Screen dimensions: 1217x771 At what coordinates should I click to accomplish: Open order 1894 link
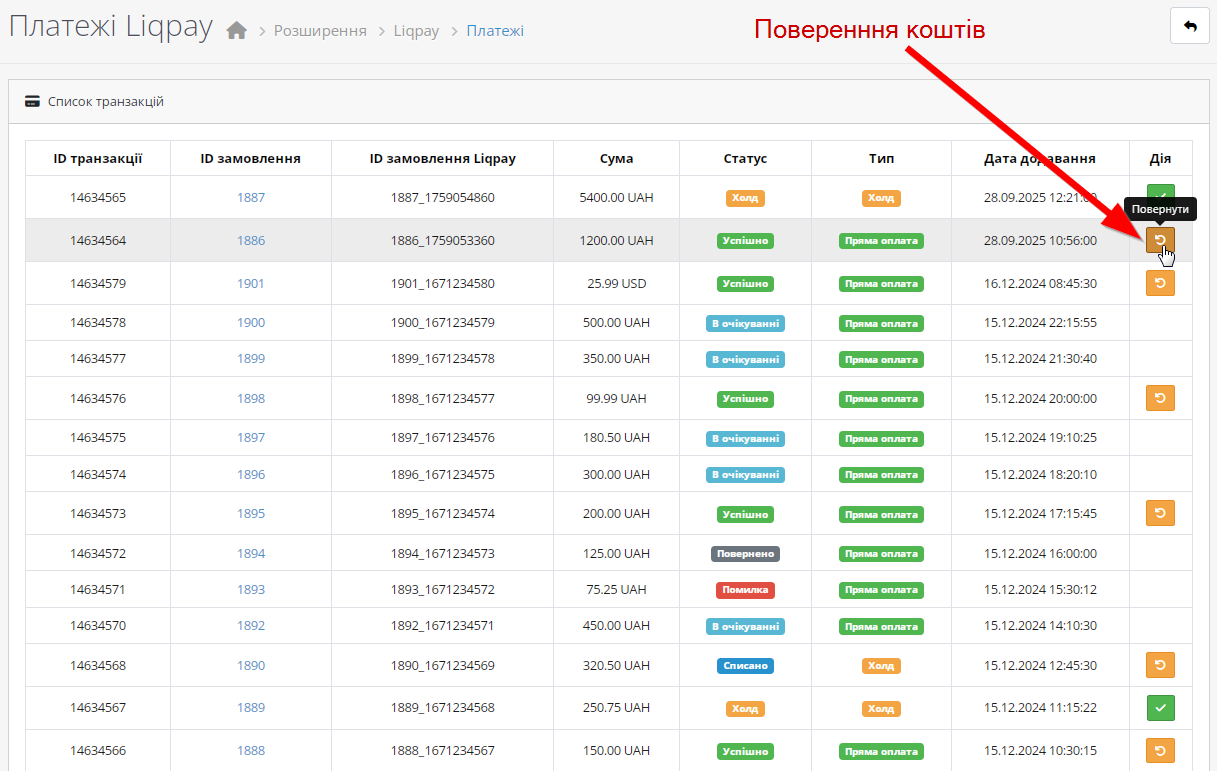251,553
